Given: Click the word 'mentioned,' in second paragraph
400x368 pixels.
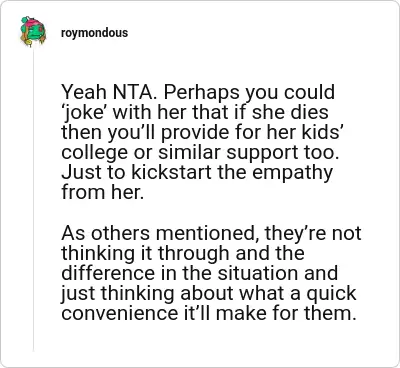Looking at the screenshot, I should (208, 233).
